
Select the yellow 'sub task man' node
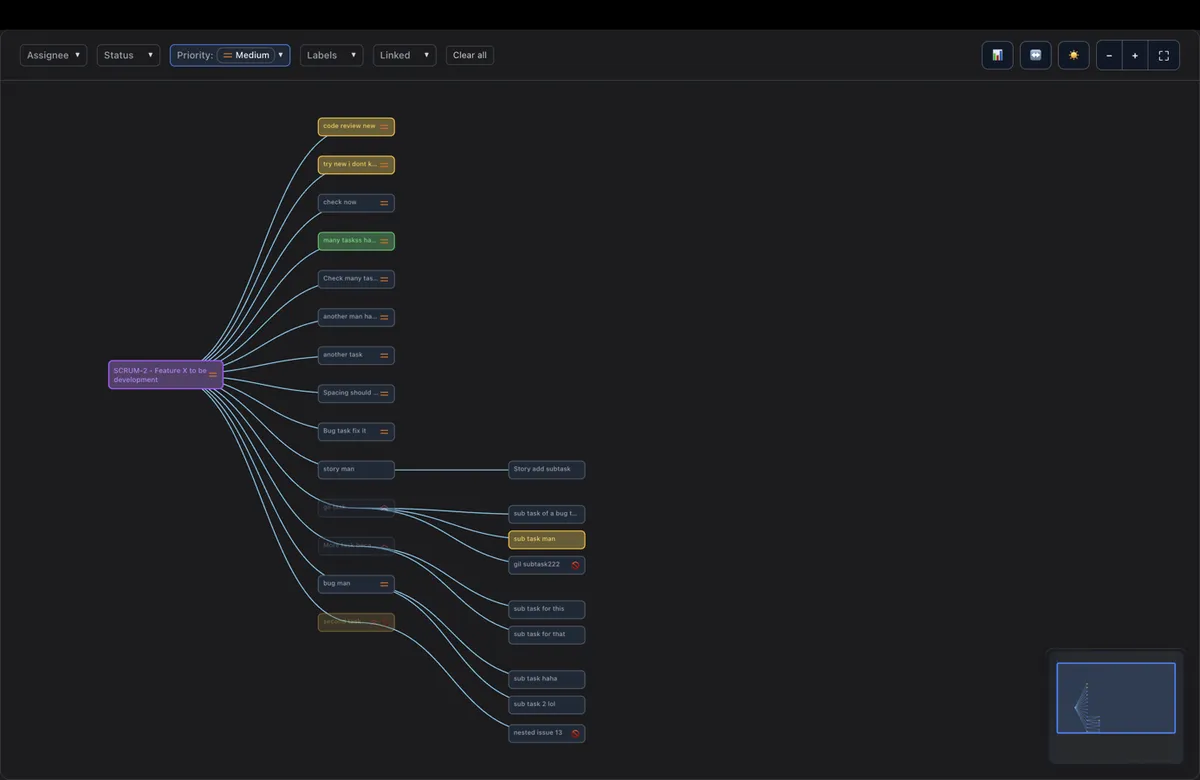tap(547, 540)
